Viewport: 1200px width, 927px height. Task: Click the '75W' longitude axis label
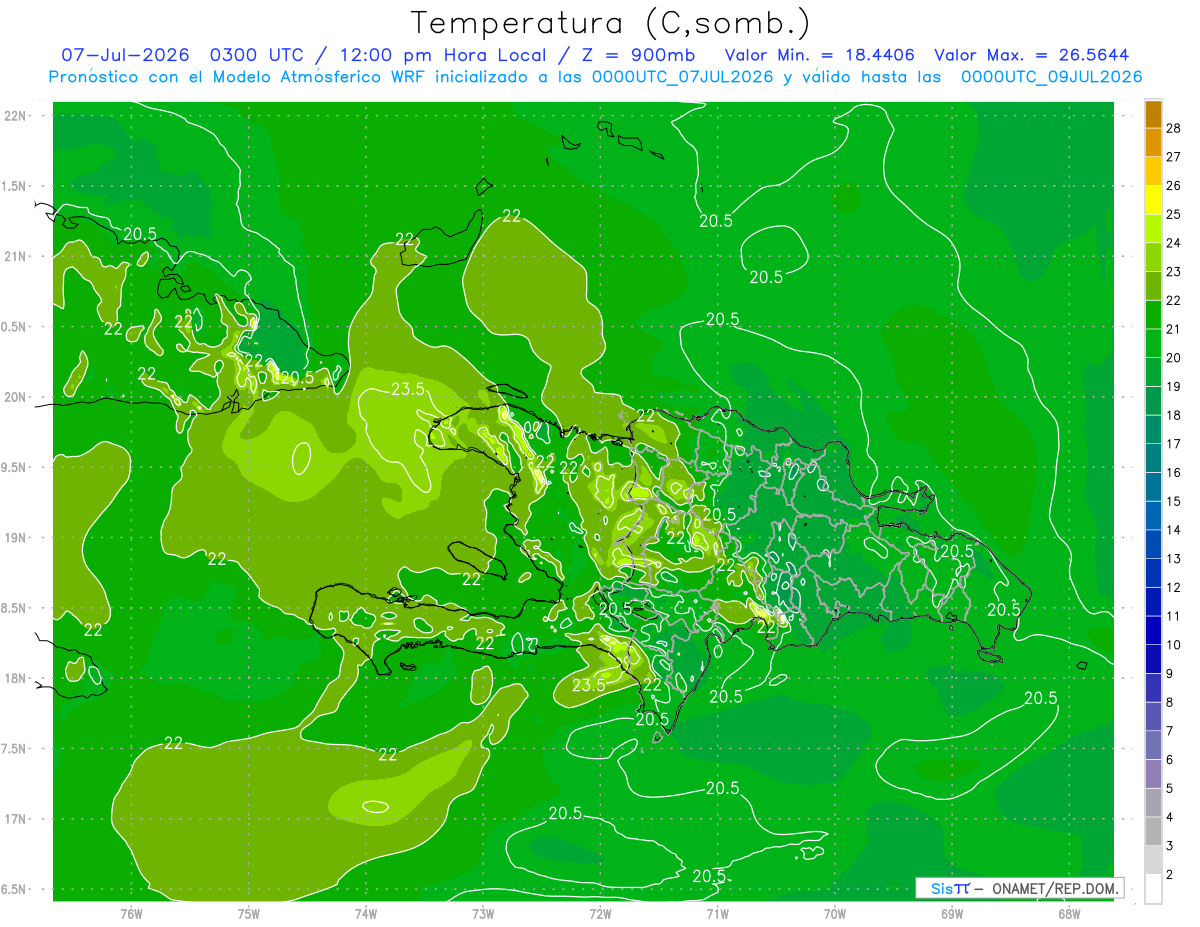tap(249, 913)
